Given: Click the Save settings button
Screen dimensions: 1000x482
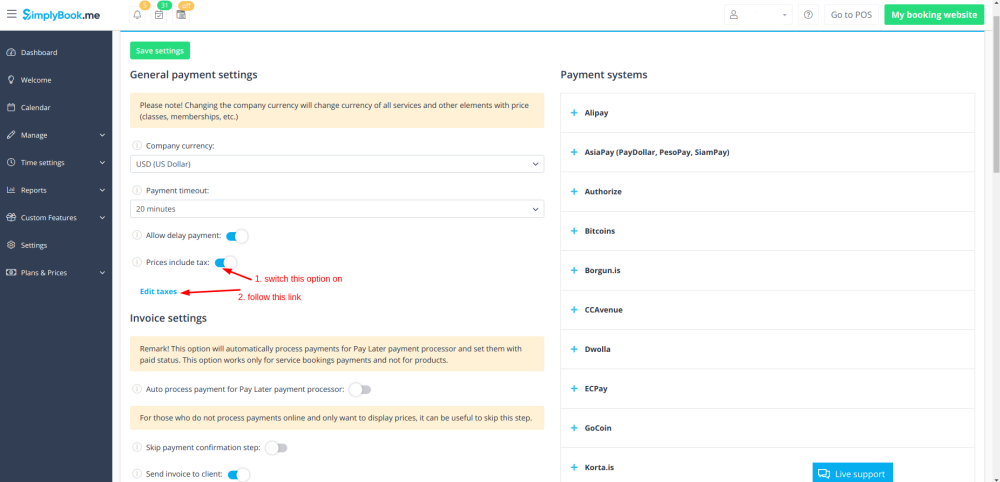Looking at the screenshot, I should coord(159,51).
